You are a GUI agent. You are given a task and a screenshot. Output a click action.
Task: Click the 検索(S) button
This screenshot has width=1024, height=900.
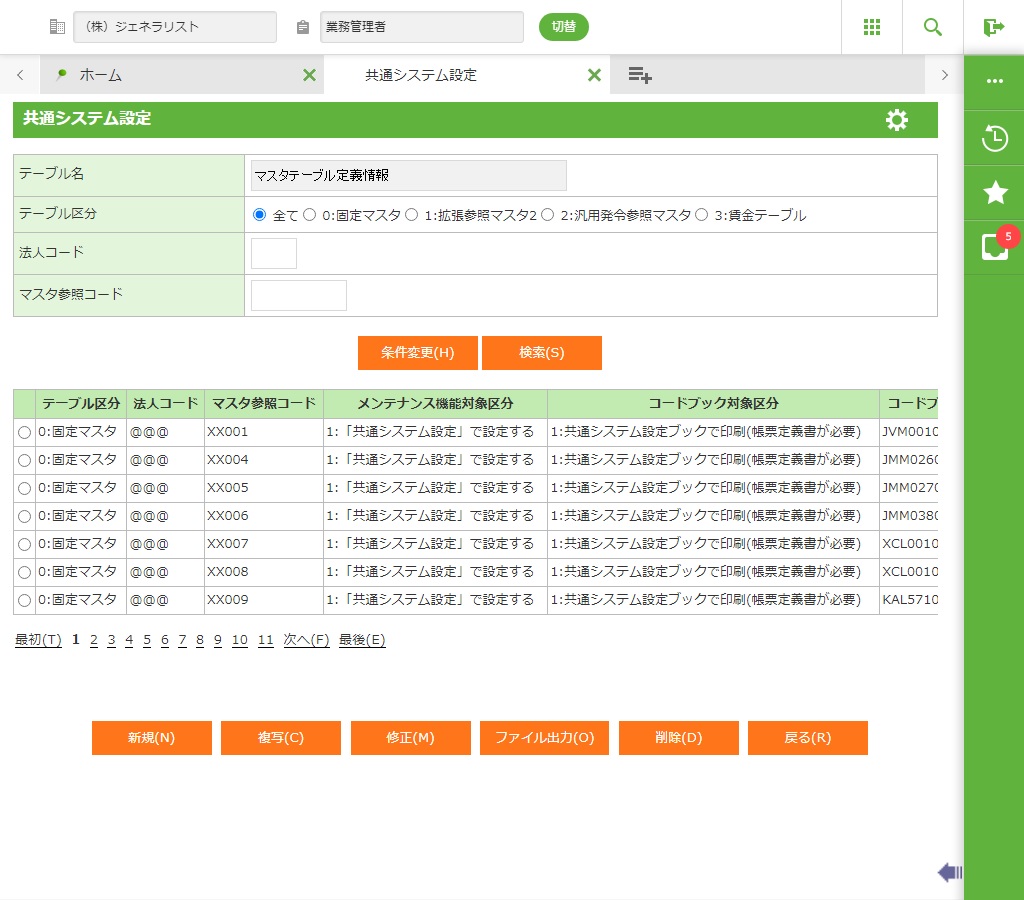click(541, 353)
